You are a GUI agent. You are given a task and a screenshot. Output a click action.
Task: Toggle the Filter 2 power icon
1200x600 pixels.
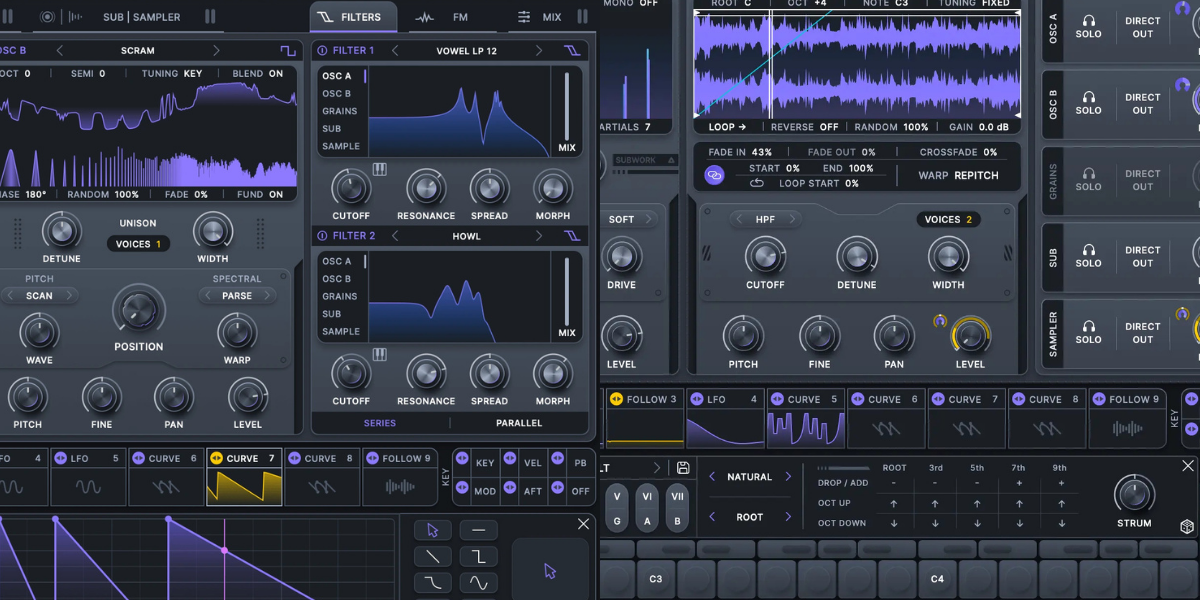pyautogui.click(x=322, y=236)
